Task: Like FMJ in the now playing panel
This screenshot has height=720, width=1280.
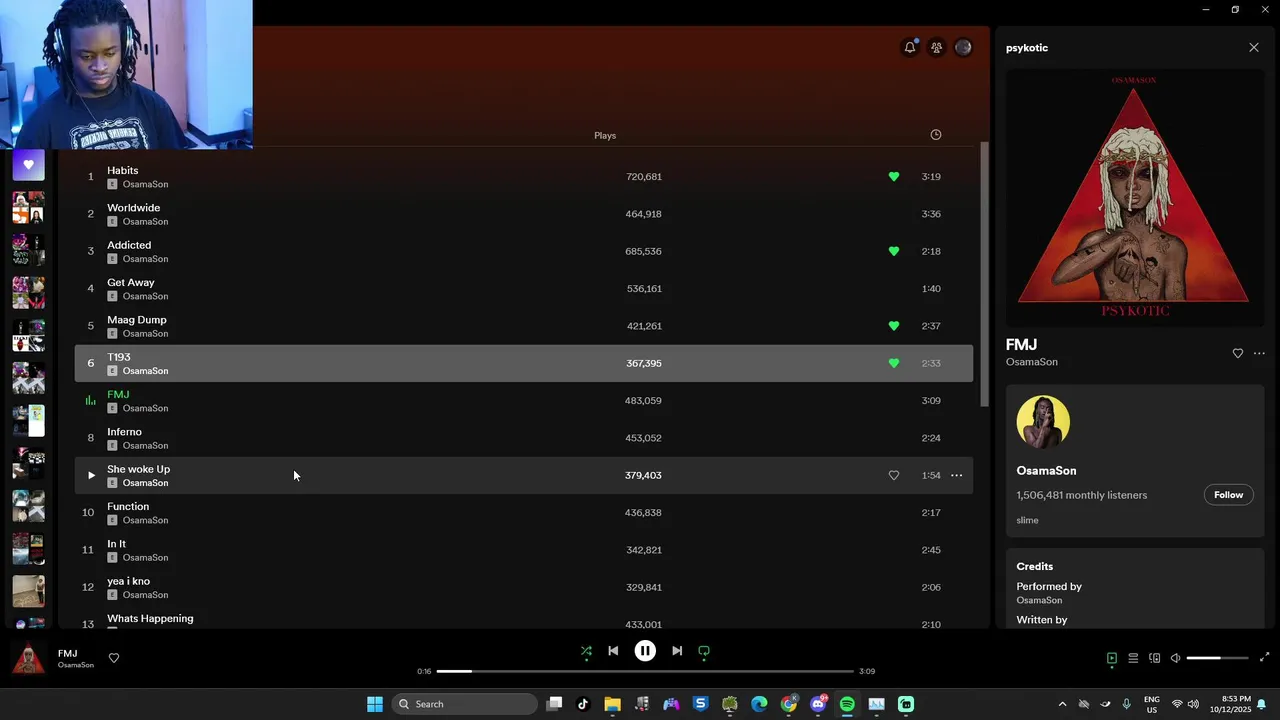Action: point(1237,353)
